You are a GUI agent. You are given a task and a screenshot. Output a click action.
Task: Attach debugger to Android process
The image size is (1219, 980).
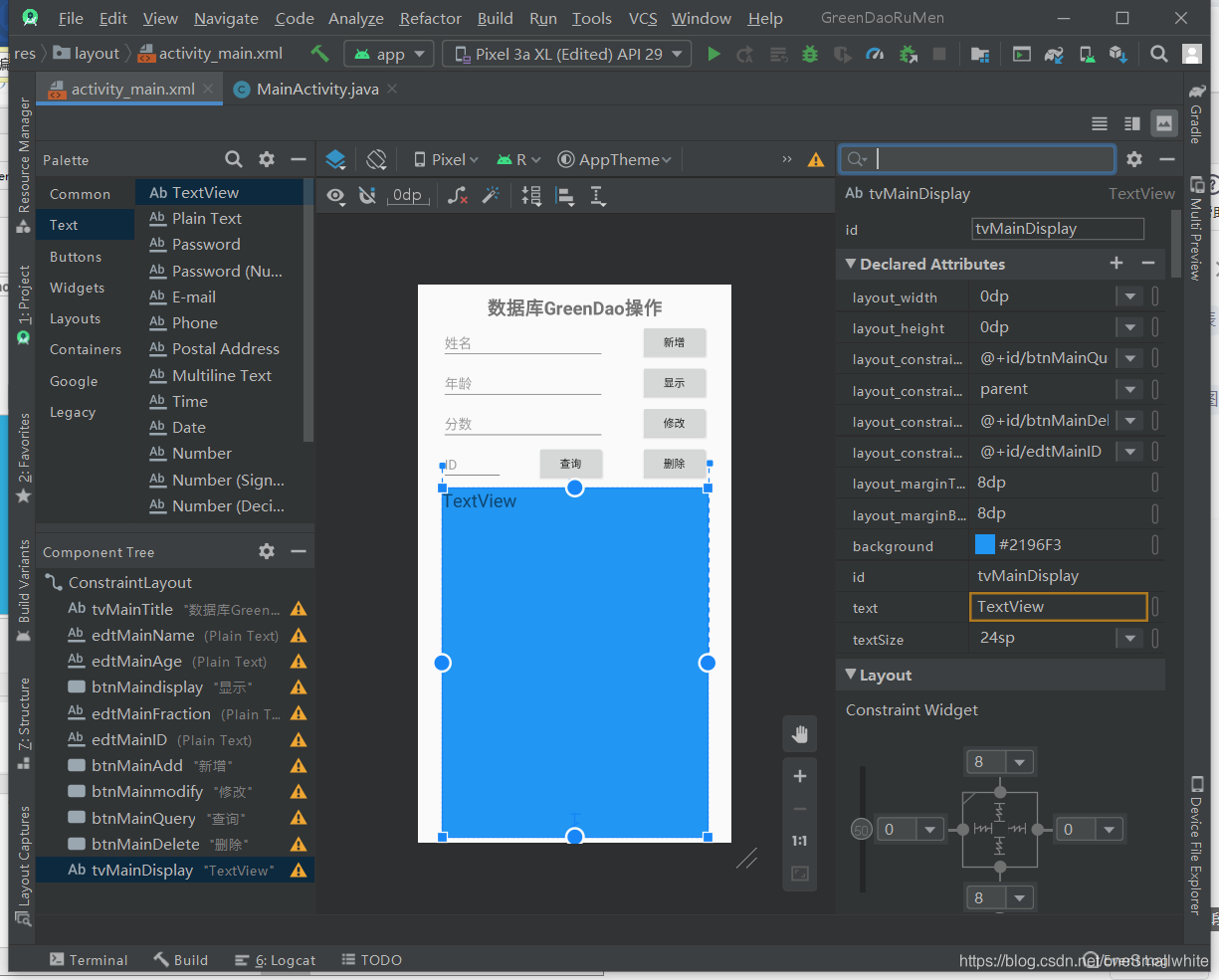click(x=908, y=54)
